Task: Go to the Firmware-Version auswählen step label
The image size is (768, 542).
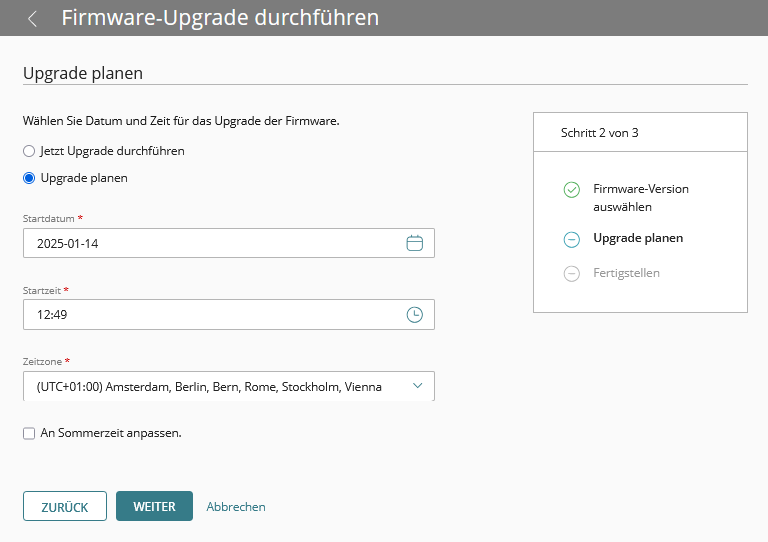Action: click(640, 197)
